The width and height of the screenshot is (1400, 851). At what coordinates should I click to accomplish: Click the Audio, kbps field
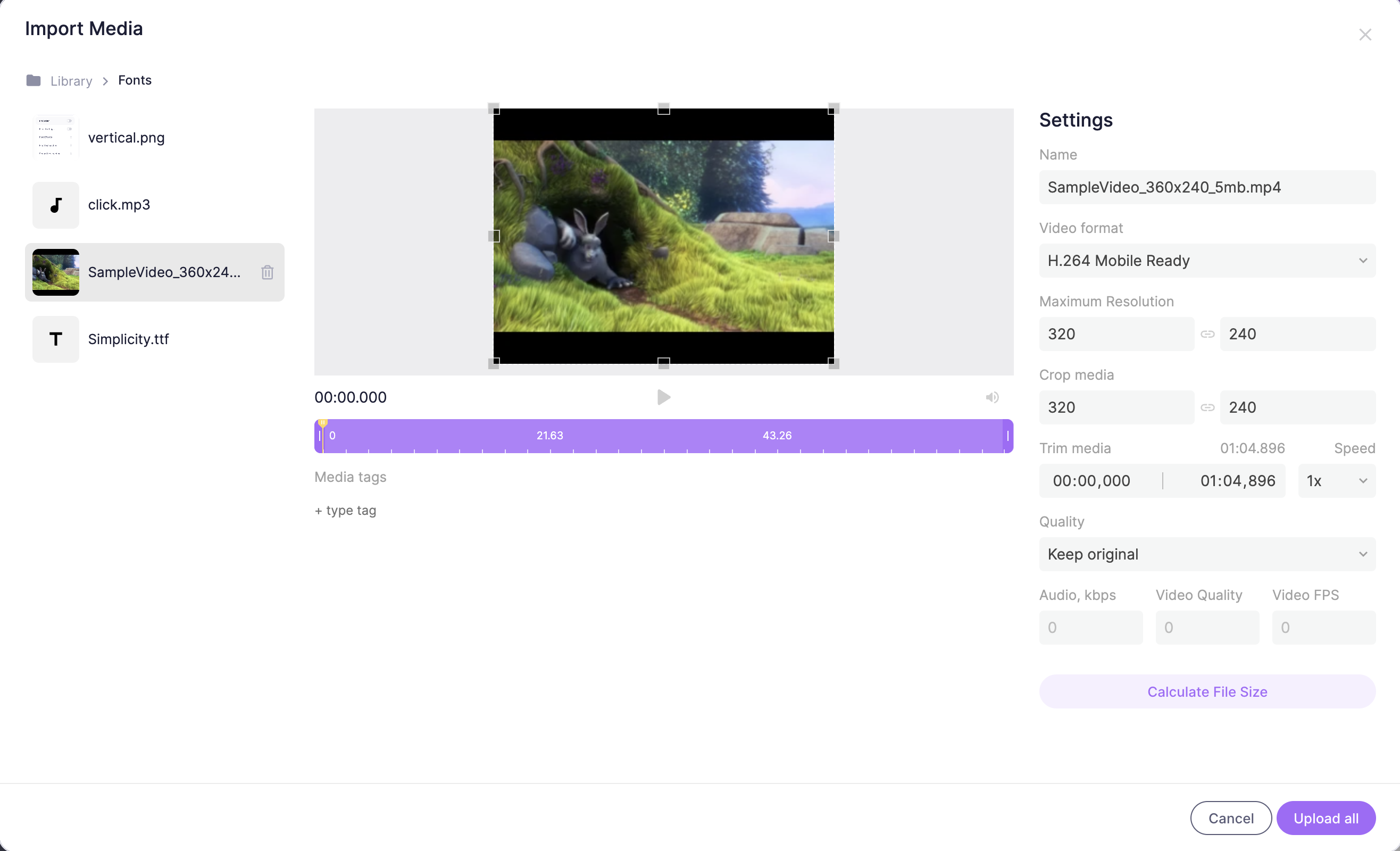1090,627
